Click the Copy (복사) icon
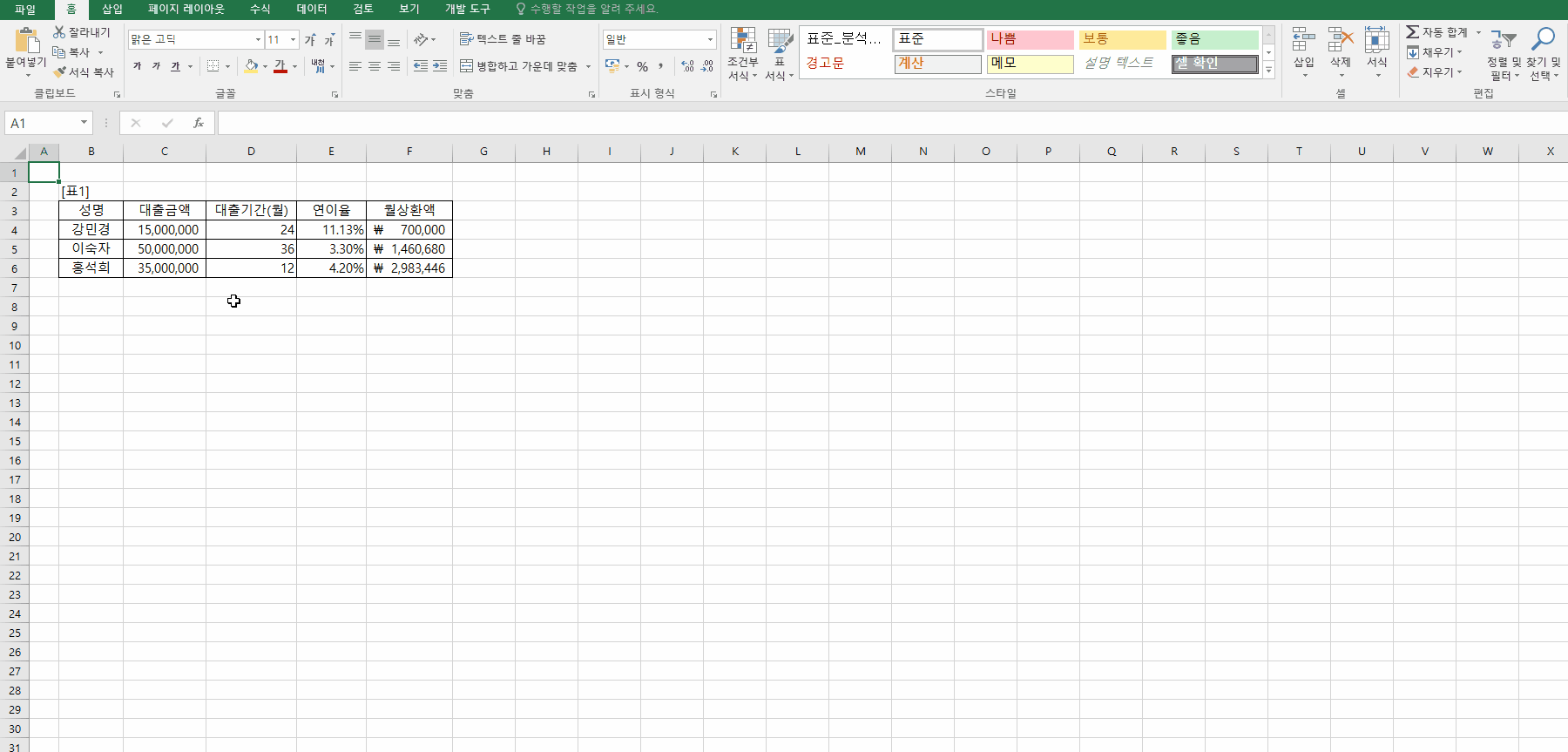 (x=59, y=52)
